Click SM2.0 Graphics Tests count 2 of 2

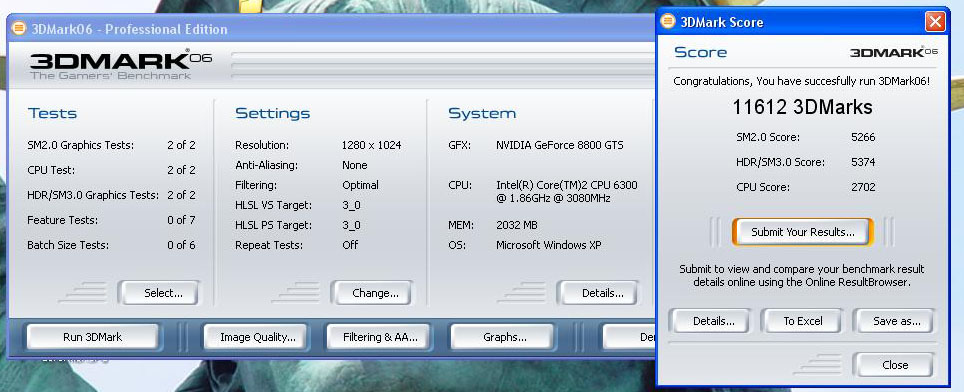point(181,145)
